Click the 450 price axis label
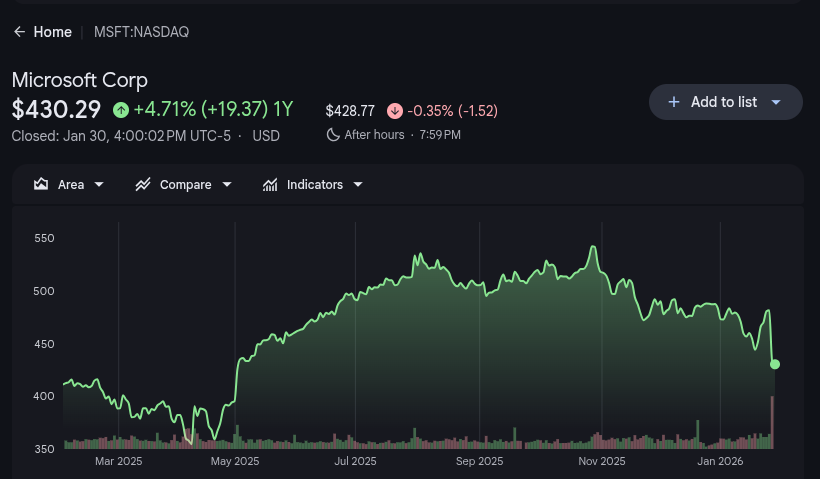Screen dimensions: 820x479 pos(44,344)
